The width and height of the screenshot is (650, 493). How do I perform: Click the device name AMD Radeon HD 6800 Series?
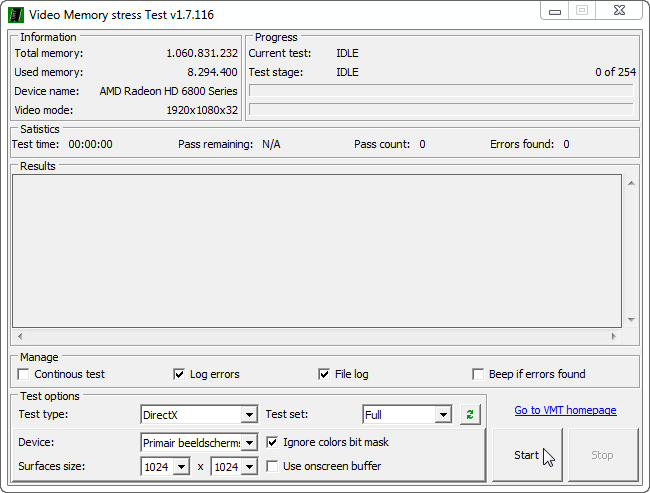point(168,91)
